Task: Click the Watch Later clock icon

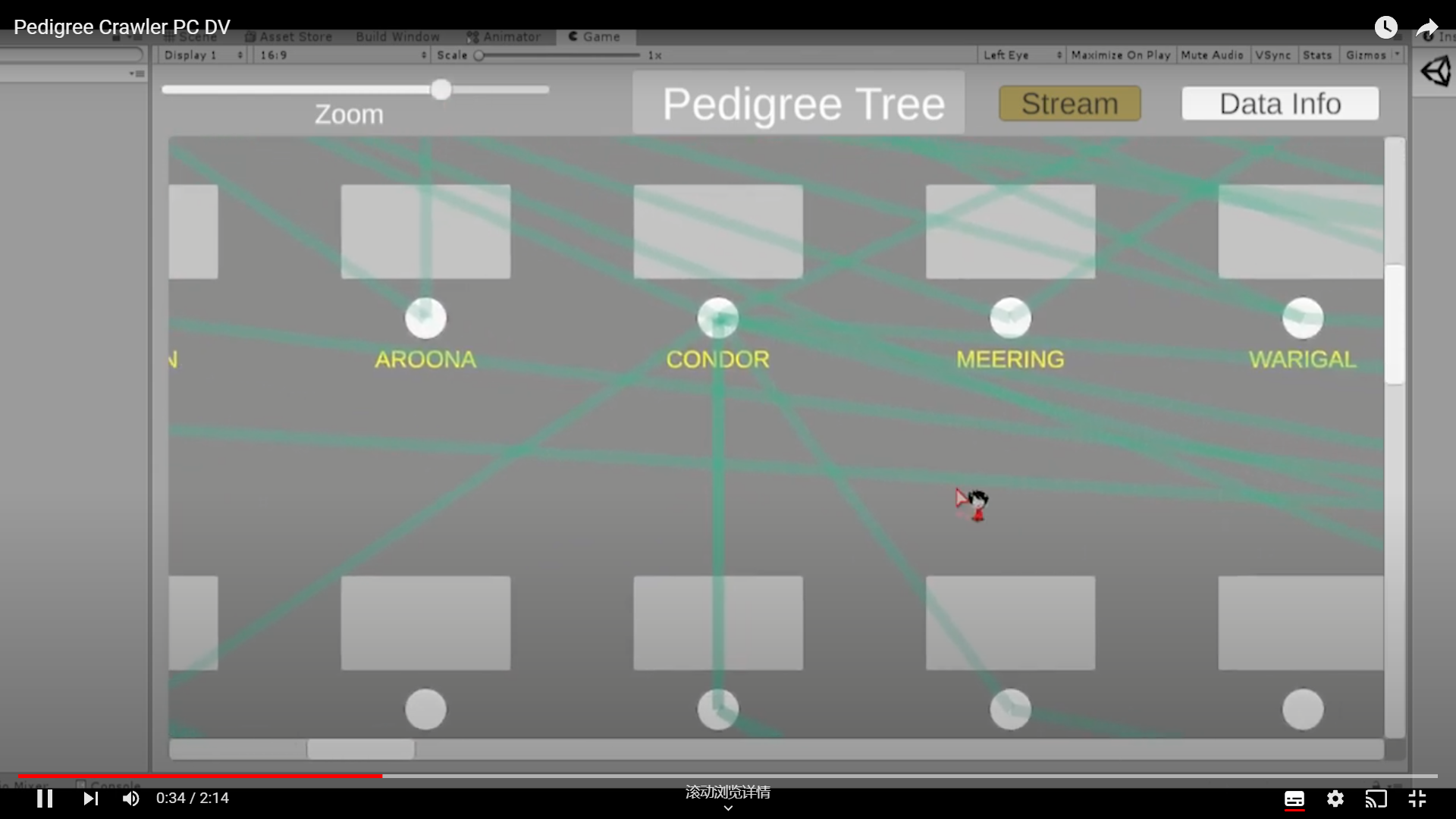Action: (1385, 27)
